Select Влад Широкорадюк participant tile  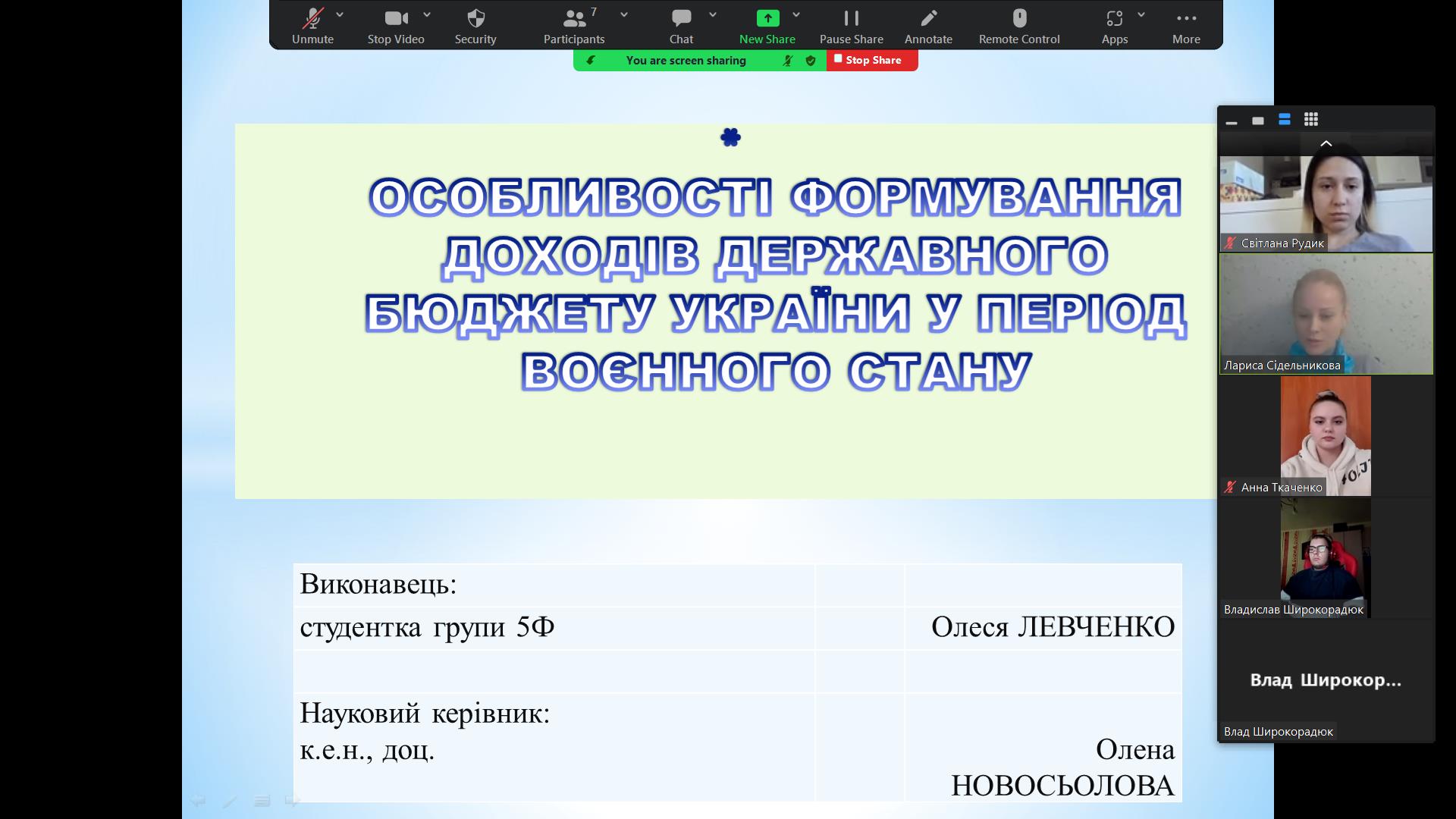pyautogui.click(x=1326, y=680)
